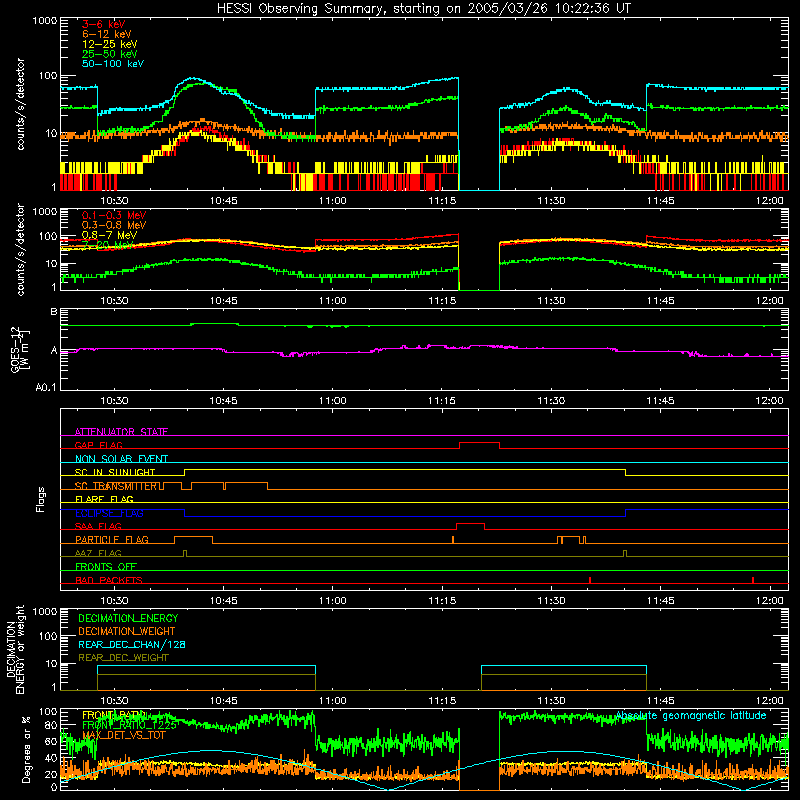Click the BAD_PACKETS spike near 11:35

click(x=590, y=580)
